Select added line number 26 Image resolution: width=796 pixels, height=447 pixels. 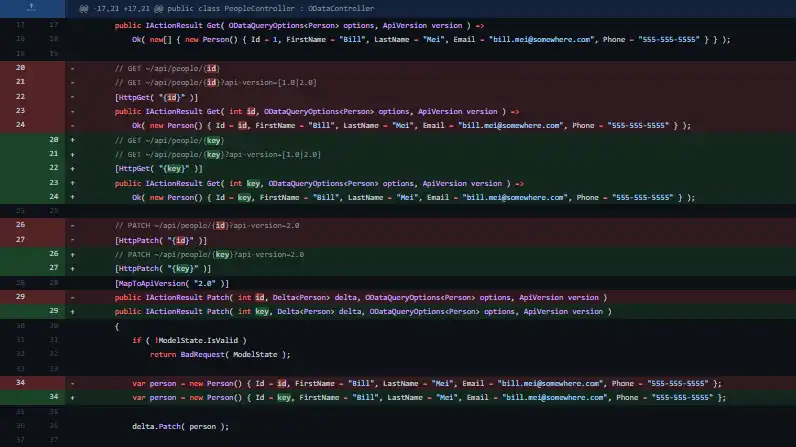coord(54,254)
